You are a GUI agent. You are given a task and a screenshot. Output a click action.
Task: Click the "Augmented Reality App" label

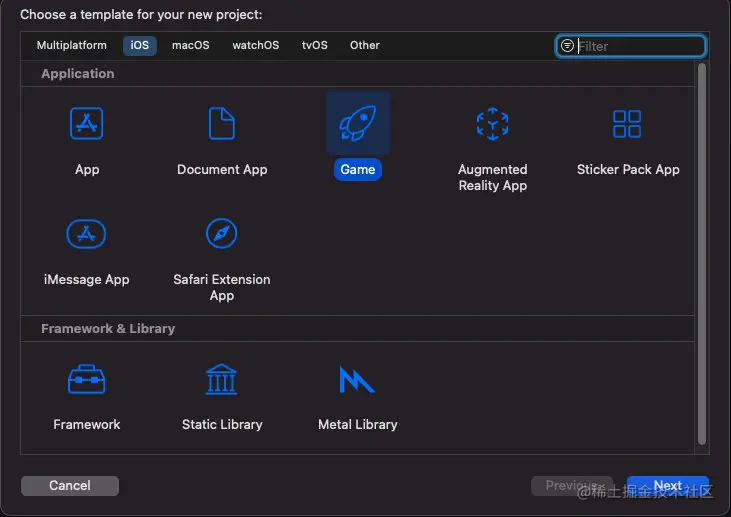(493, 177)
